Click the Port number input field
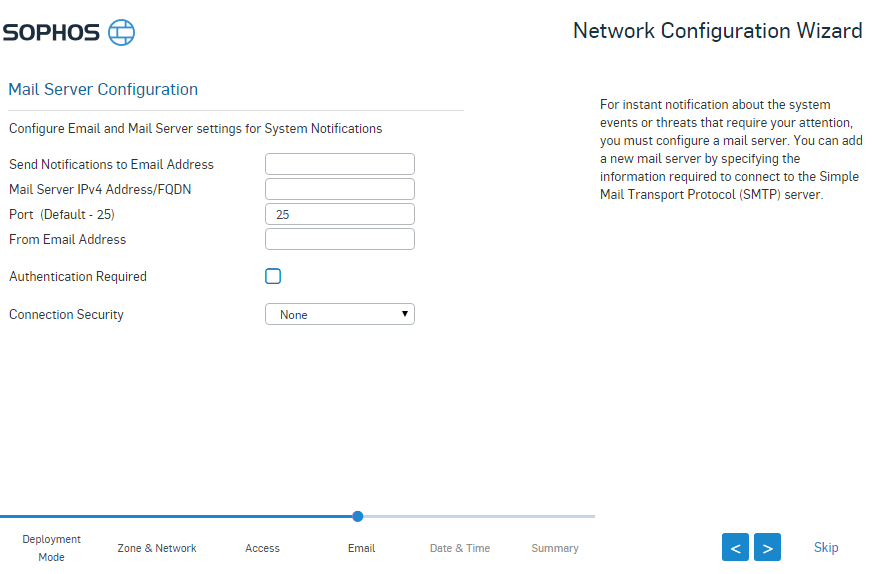The image size is (873, 574). [x=340, y=214]
